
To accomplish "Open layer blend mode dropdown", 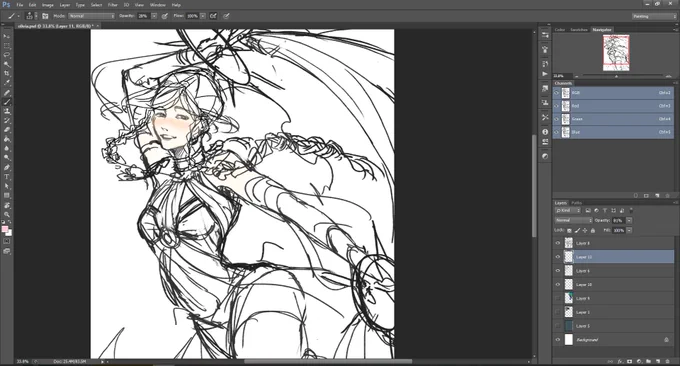I will [573, 220].
